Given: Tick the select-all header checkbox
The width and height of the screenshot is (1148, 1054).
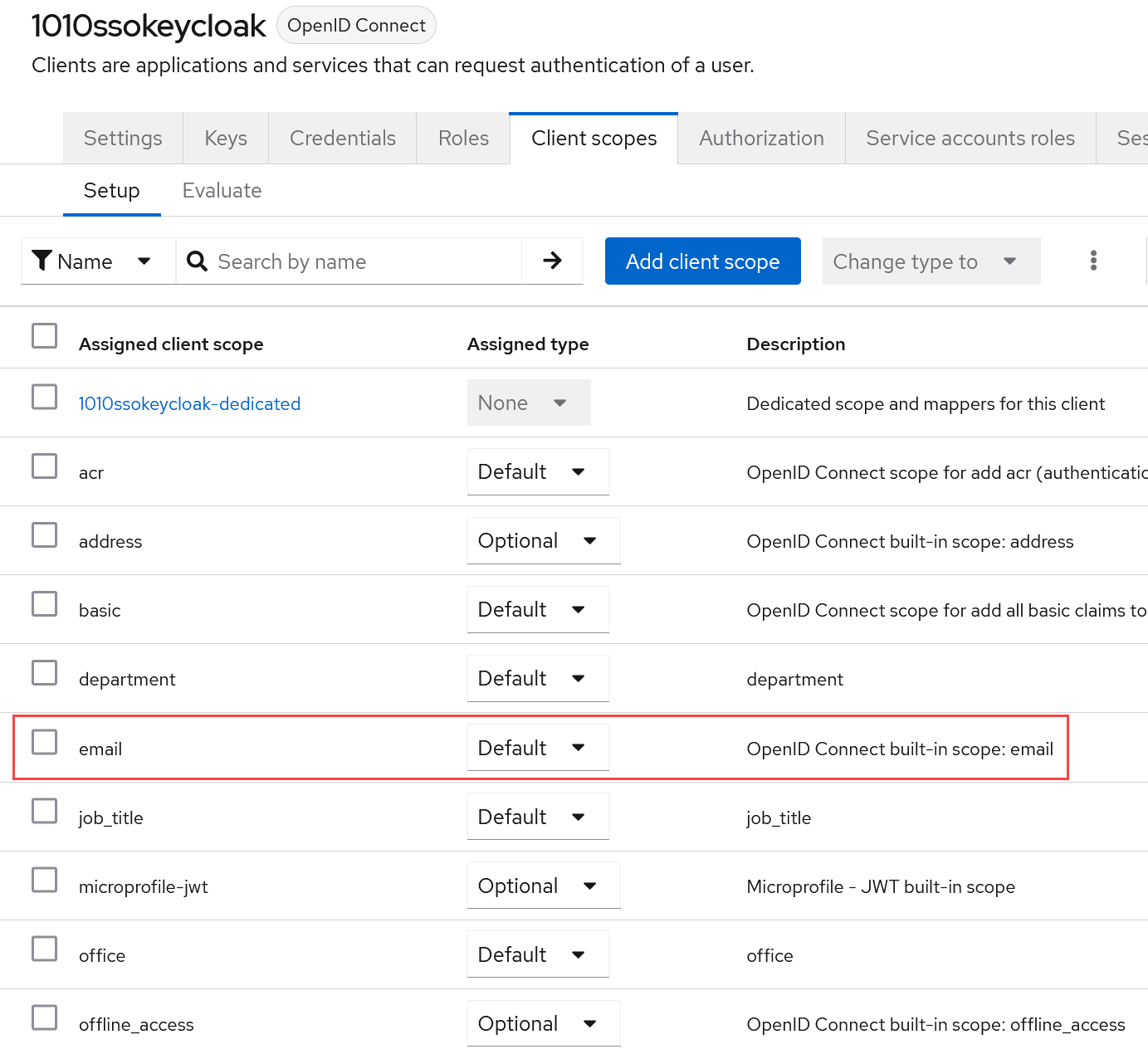Looking at the screenshot, I should pyautogui.click(x=44, y=336).
